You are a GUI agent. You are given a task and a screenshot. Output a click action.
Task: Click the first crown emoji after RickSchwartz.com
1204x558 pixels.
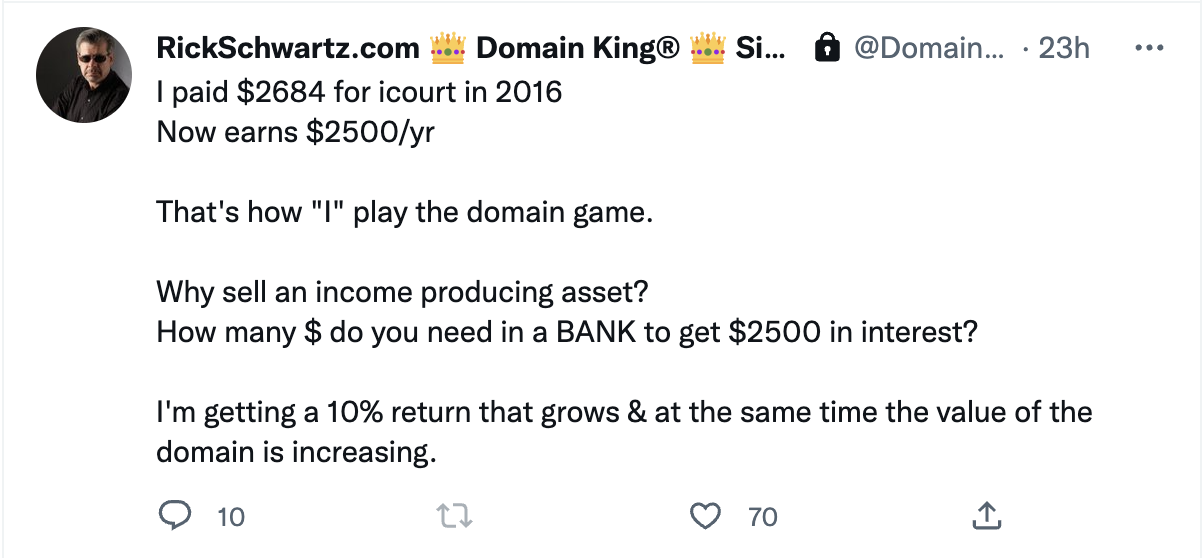[448, 48]
